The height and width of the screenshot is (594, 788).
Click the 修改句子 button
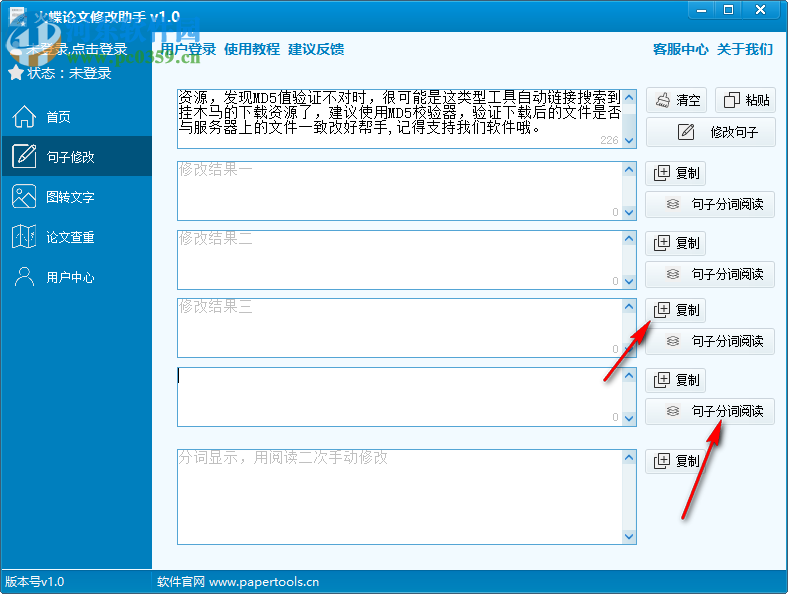711,132
